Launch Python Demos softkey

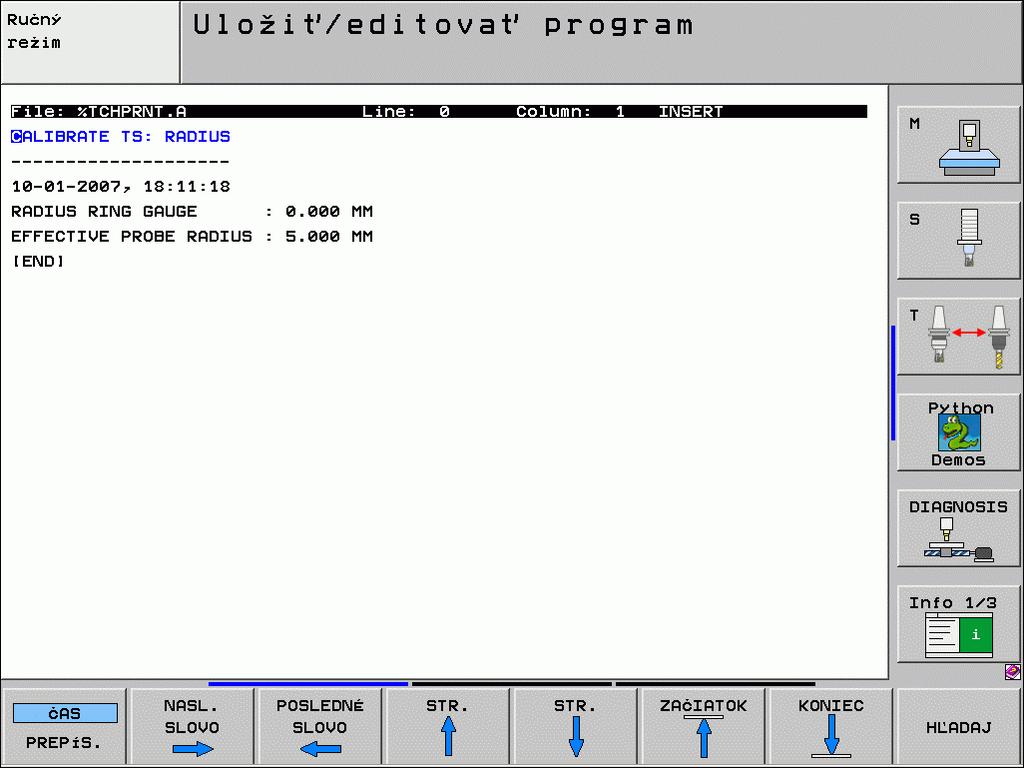[958, 433]
